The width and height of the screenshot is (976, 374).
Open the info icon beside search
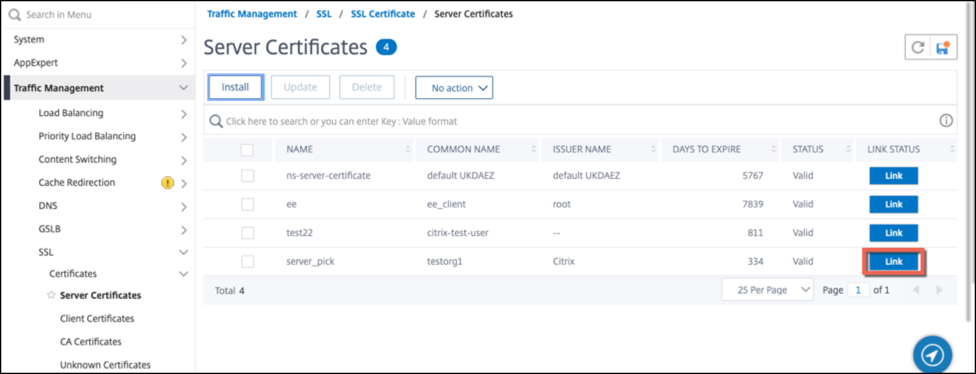pos(946,121)
